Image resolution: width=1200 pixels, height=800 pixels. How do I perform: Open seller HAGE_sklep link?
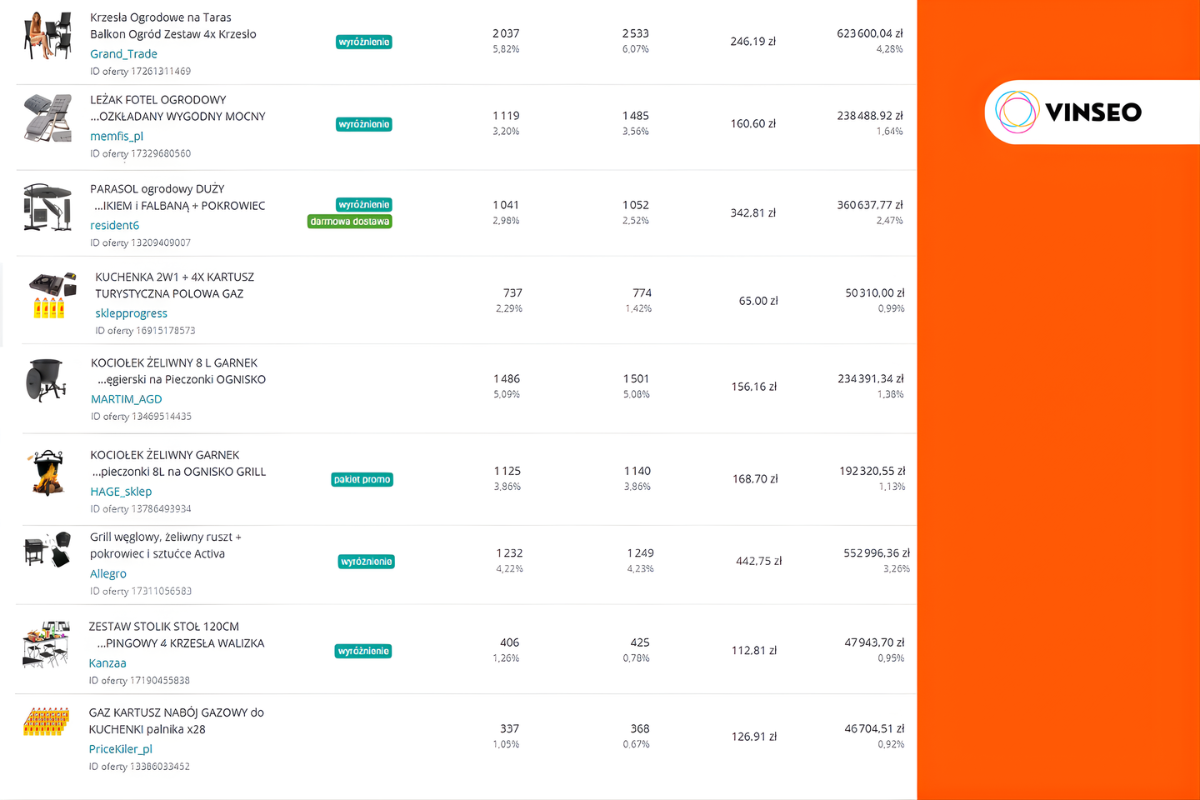[121, 491]
